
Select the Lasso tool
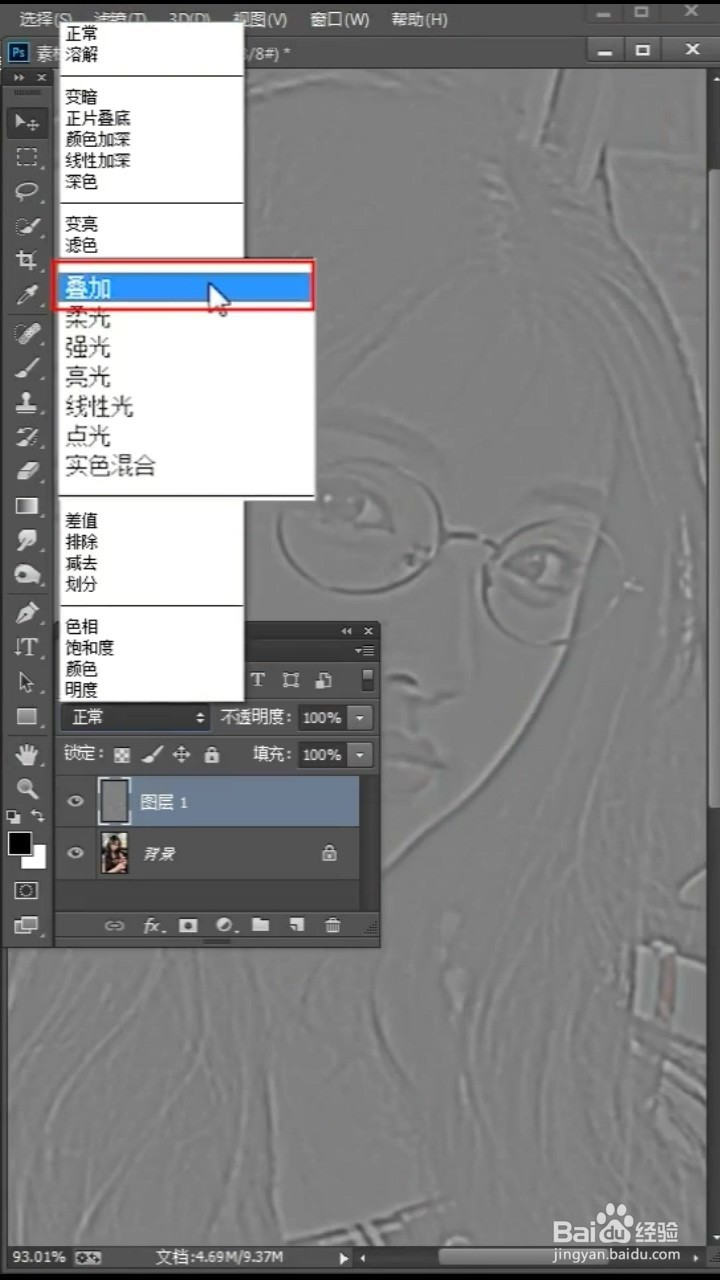27,191
